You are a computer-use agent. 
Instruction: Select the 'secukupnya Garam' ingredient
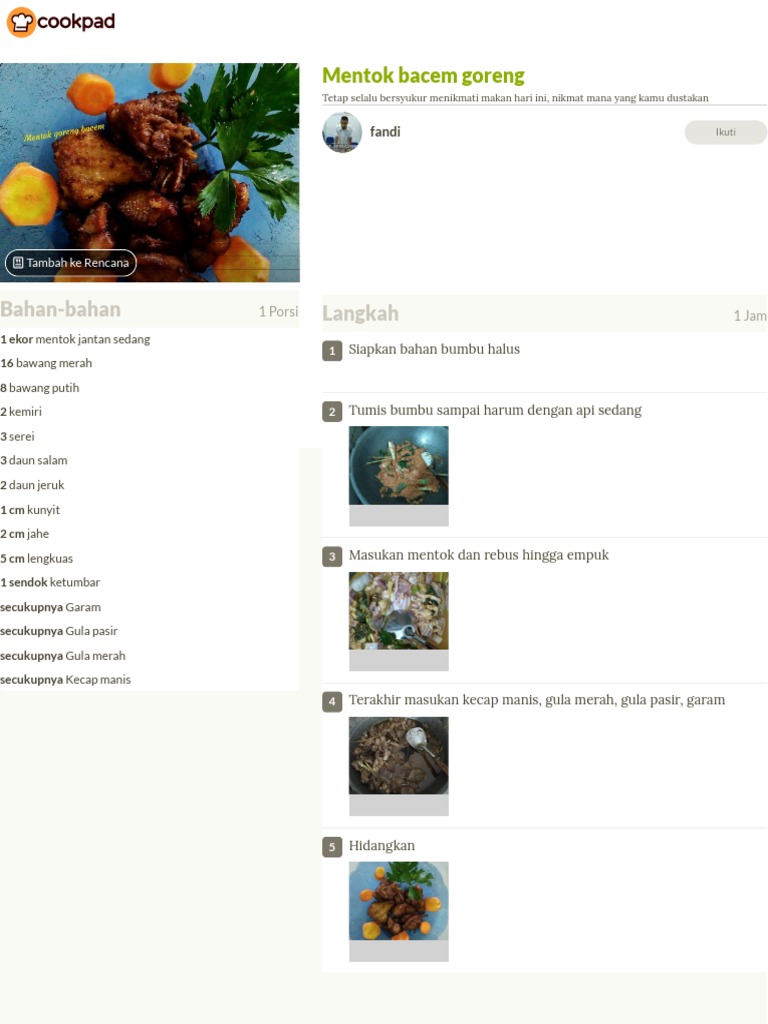pyautogui.click(x=51, y=607)
